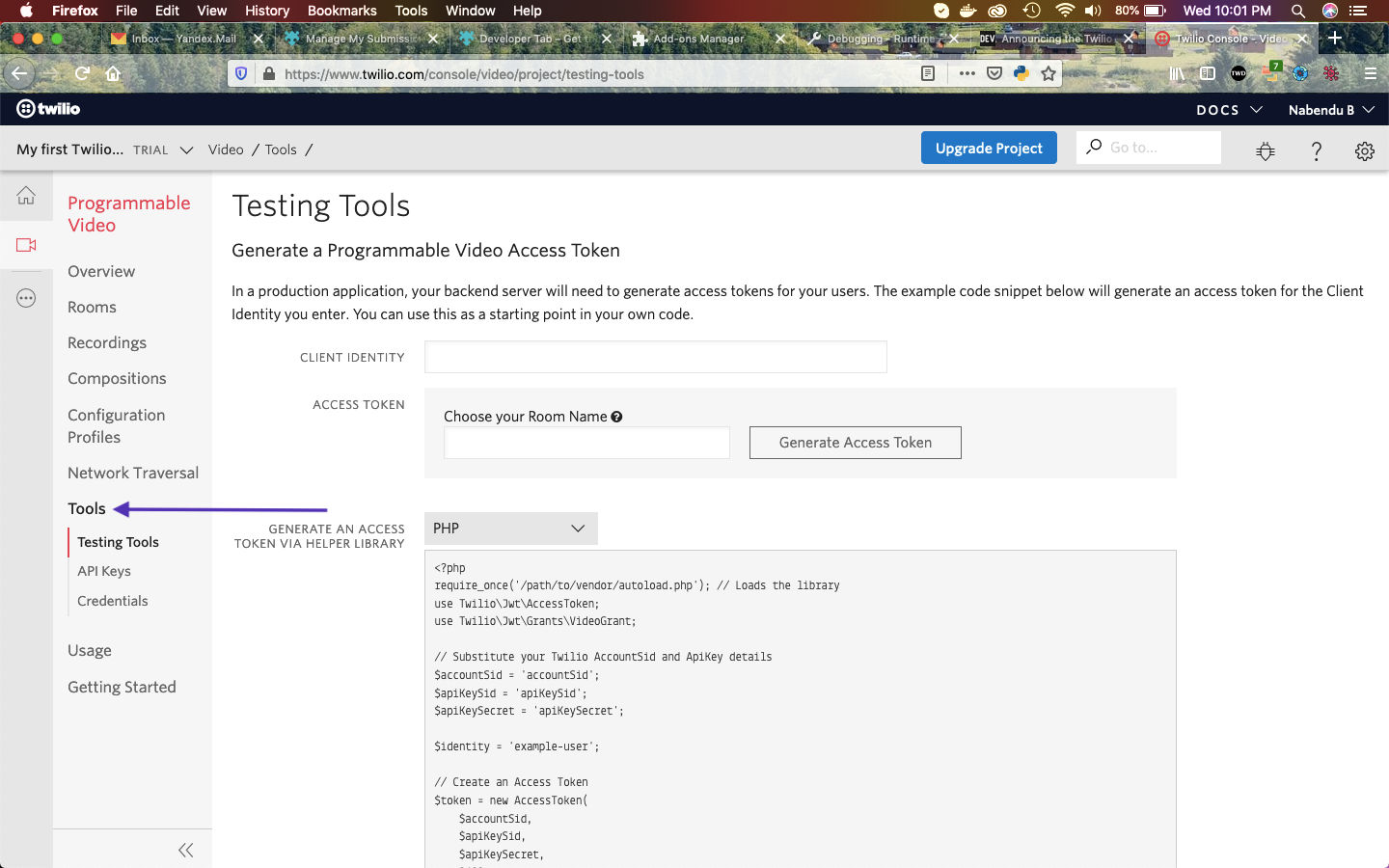Show the Firefox sidebars icon
1389x868 pixels.
pyautogui.click(x=1208, y=73)
